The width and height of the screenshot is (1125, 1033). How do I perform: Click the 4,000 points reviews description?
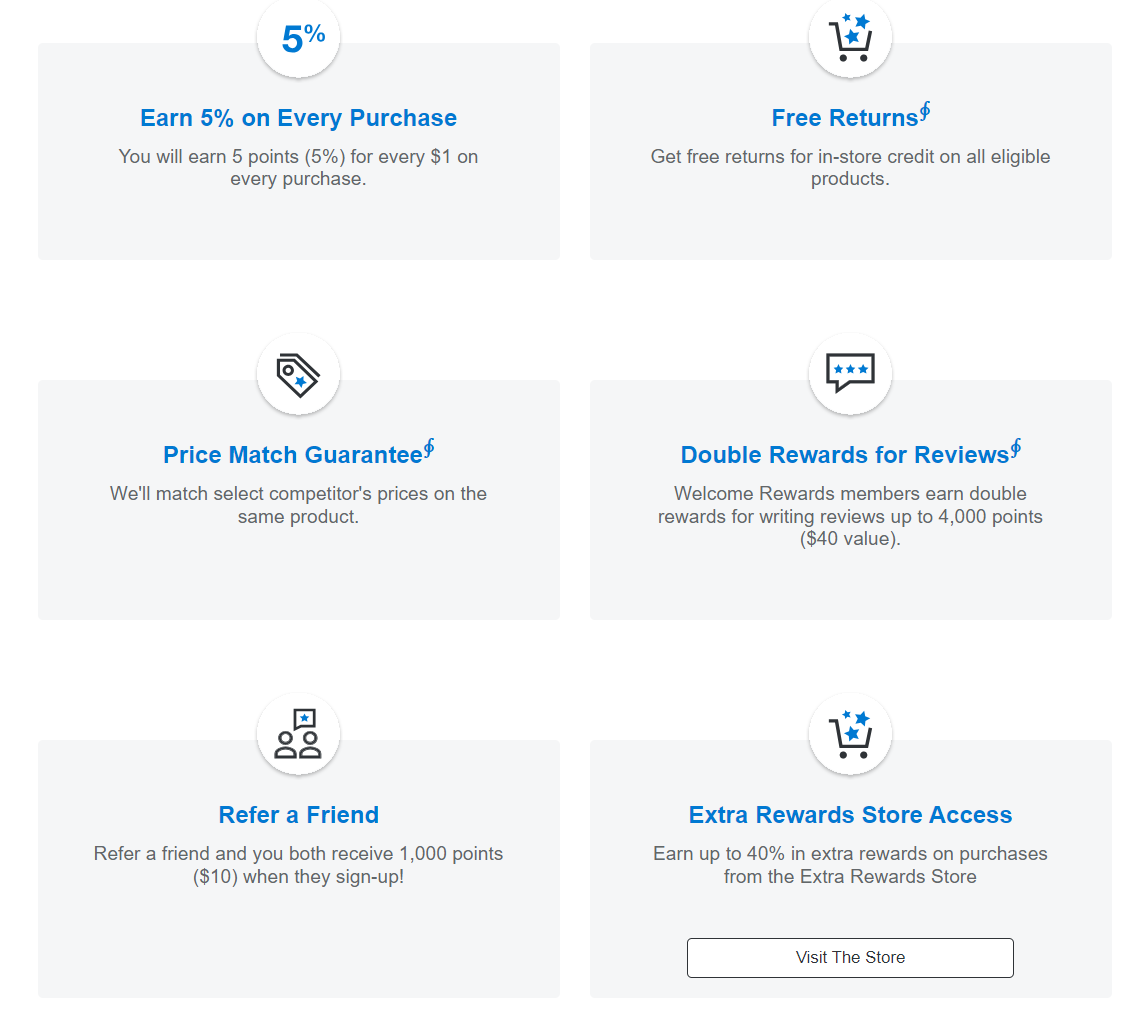[x=850, y=516]
